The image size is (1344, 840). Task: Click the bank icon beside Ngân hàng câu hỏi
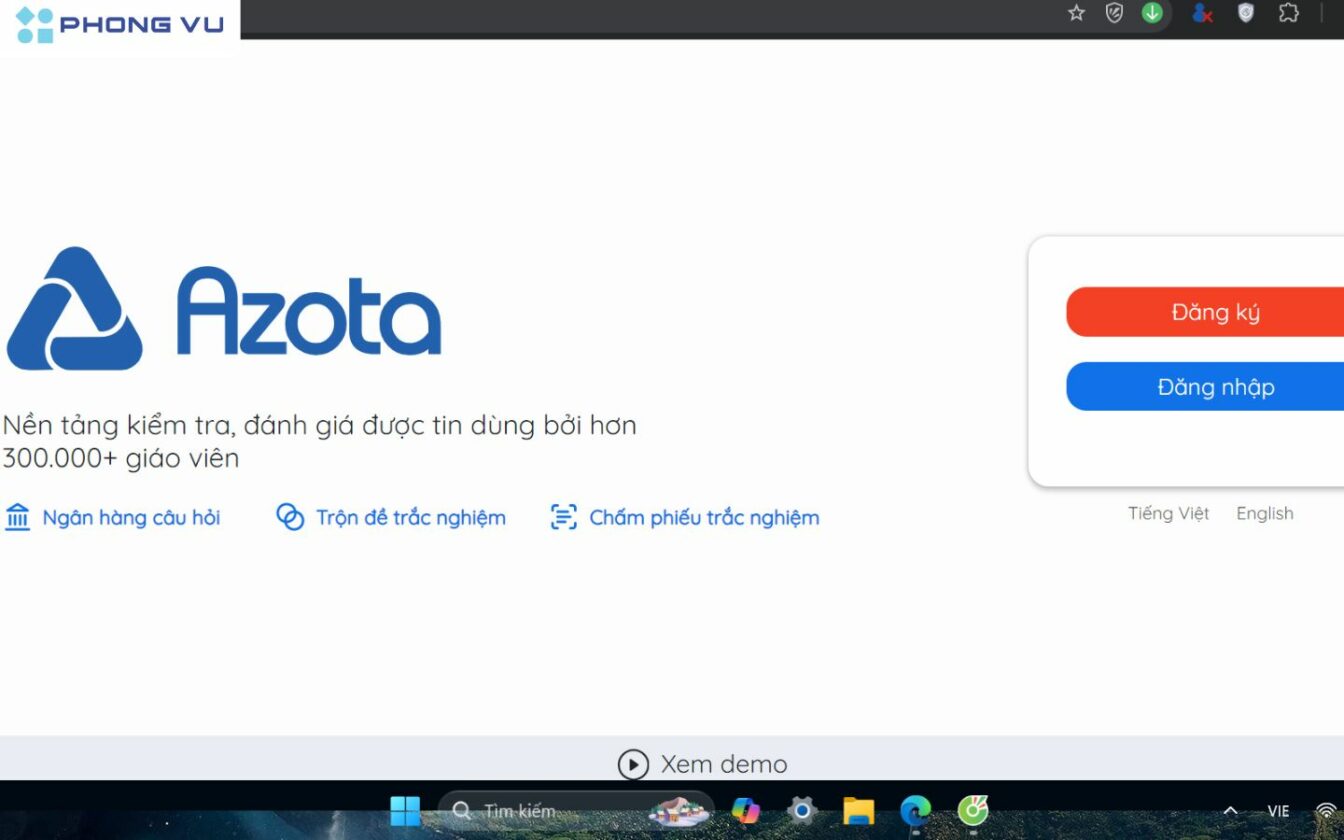coord(18,517)
